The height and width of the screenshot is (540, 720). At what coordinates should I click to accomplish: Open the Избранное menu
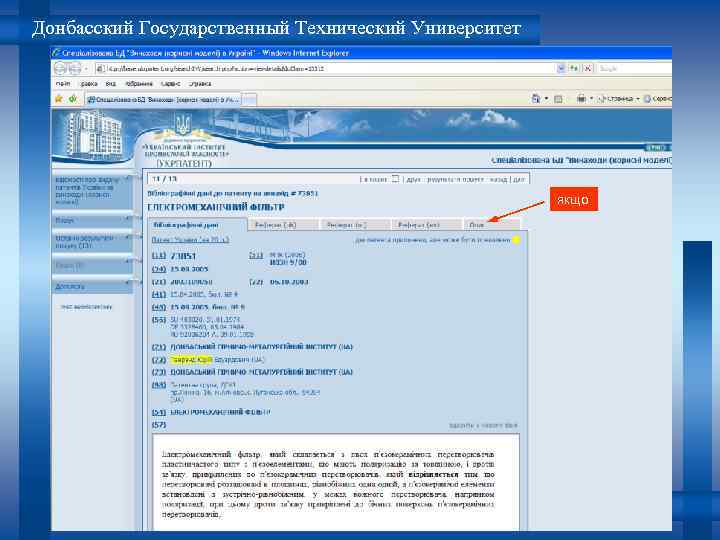pos(139,84)
